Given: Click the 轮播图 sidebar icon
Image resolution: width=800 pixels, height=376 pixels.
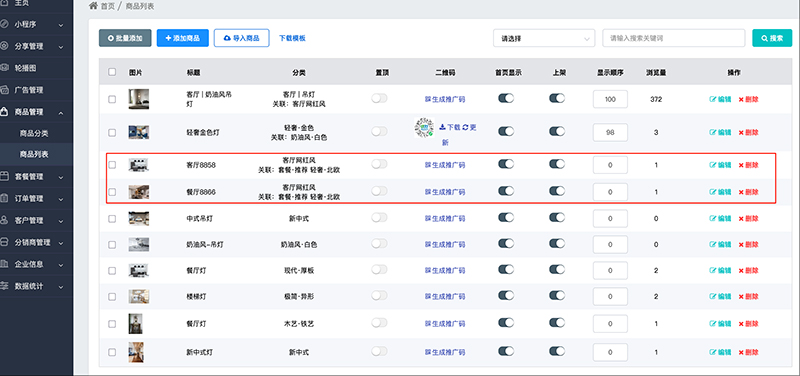Looking at the screenshot, I should [4, 67].
